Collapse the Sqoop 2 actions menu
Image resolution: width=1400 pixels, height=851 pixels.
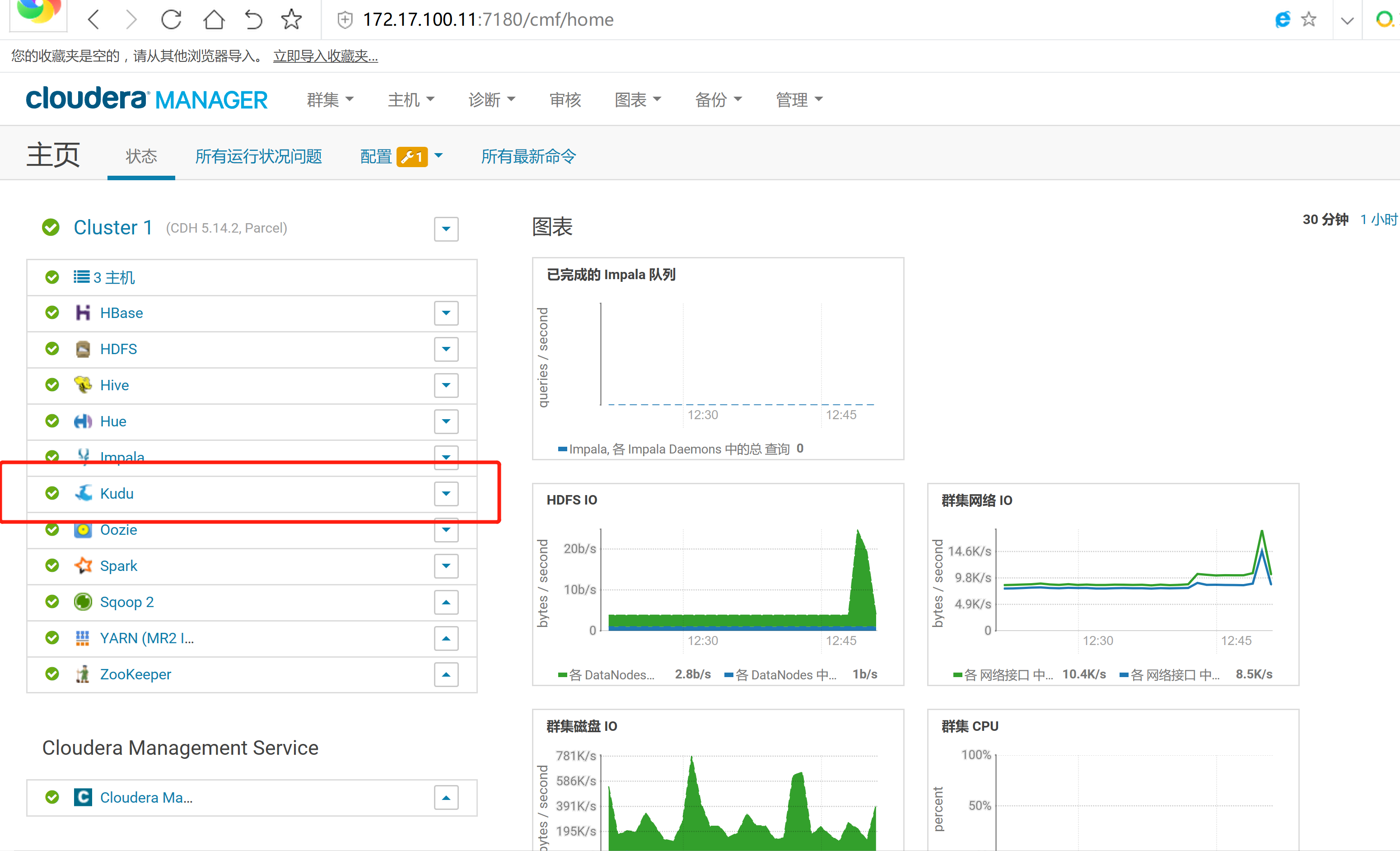[446, 602]
